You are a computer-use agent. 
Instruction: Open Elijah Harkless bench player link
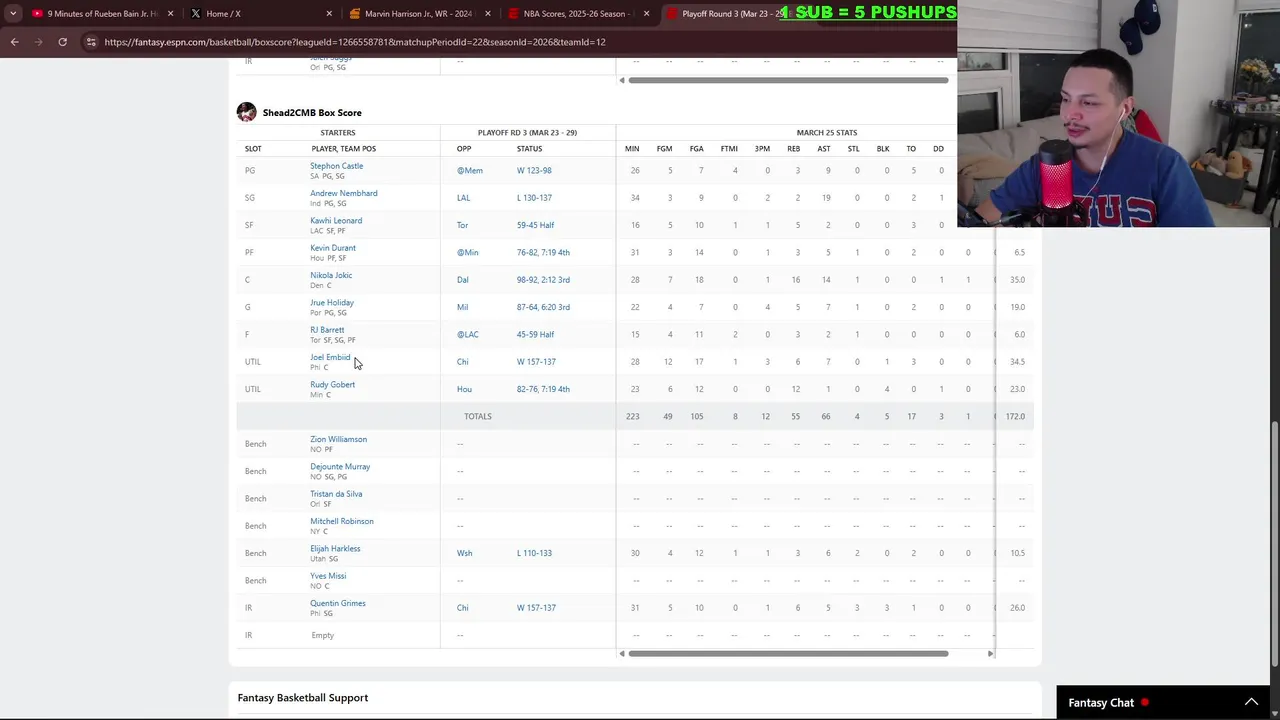coord(335,548)
